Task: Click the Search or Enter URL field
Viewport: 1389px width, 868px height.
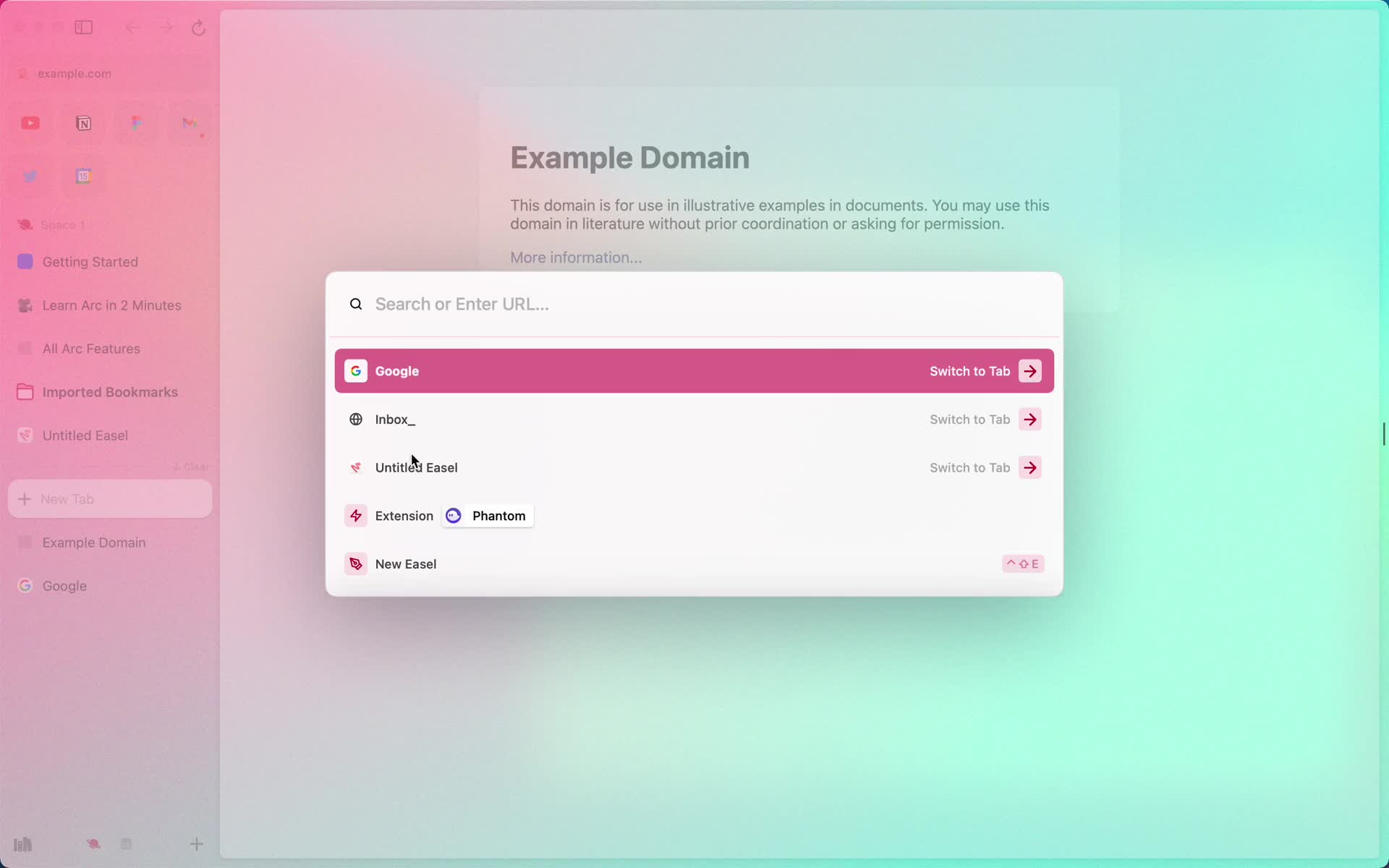Action: click(x=693, y=303)
